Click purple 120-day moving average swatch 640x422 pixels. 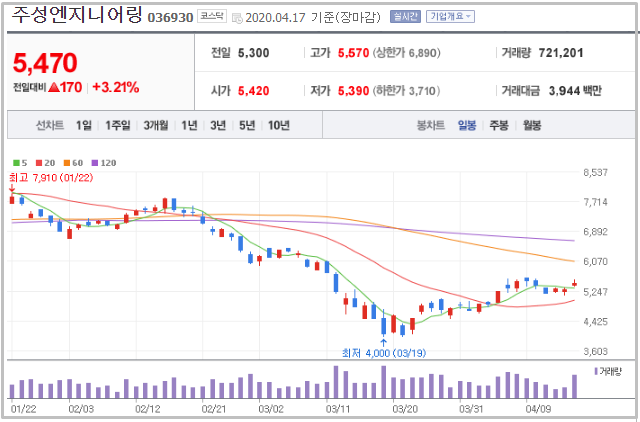click(x=95, y=163)
